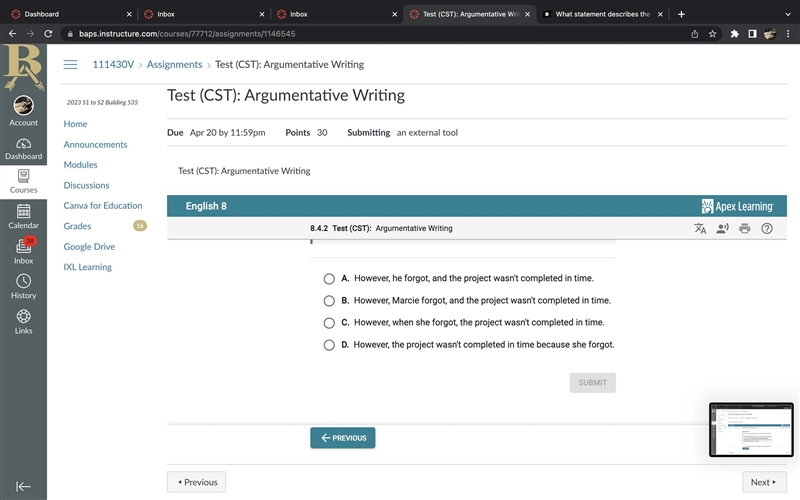Activate the text-to-speech reader icon
The image size is (800, 500).
(x=722, y=229)
